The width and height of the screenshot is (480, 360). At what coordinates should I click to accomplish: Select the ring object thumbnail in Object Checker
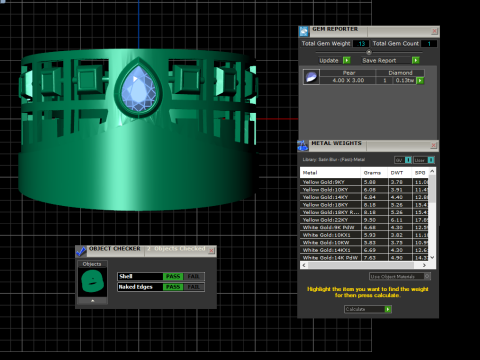coord(92,282)
